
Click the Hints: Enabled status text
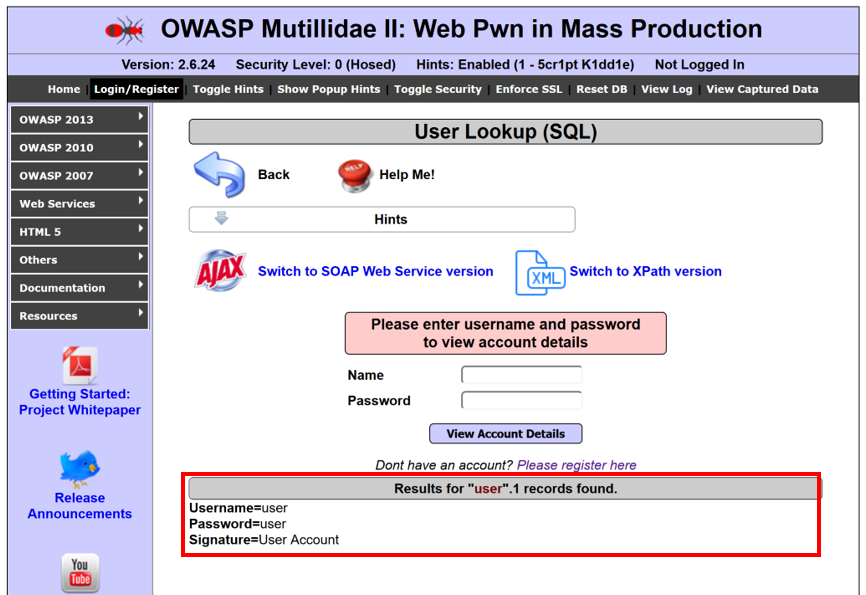pos(525,65)
